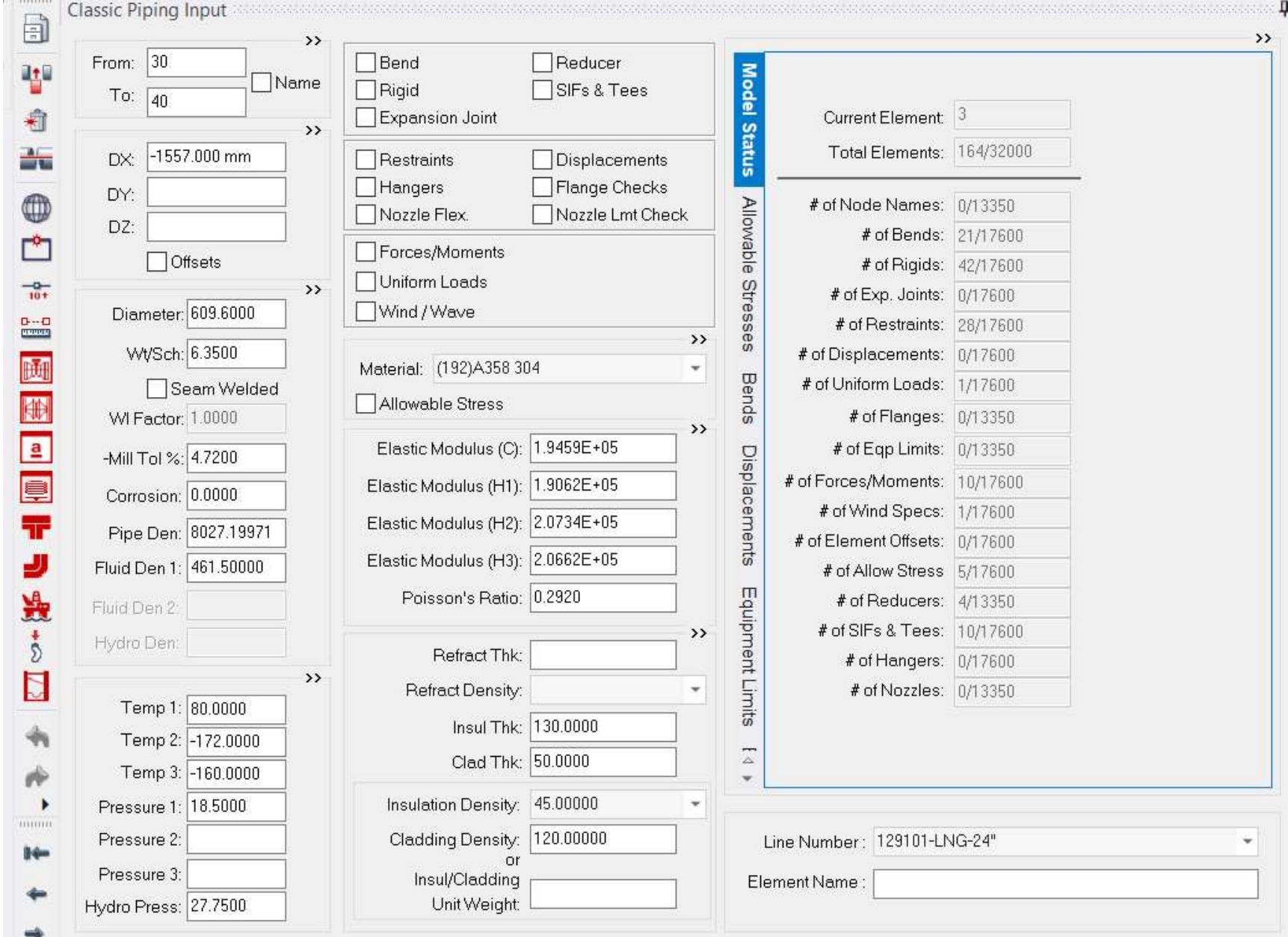This screenshot has height=937, width=1288.
Task: Click the expansion joint modeler icon
Action: tap(36, 408)
